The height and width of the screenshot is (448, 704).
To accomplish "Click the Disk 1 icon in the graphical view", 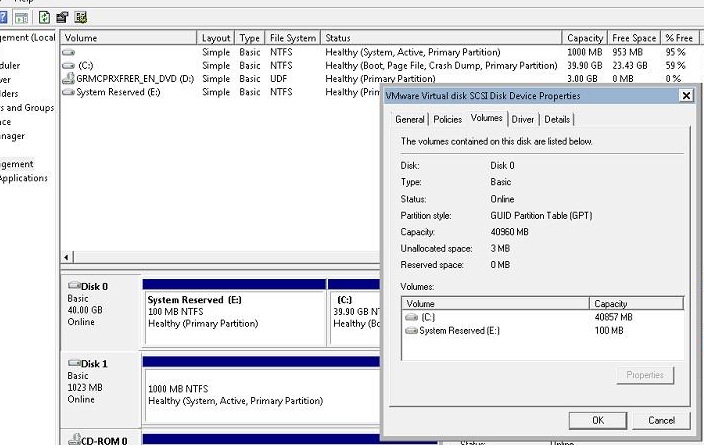I will pos(74,363).
